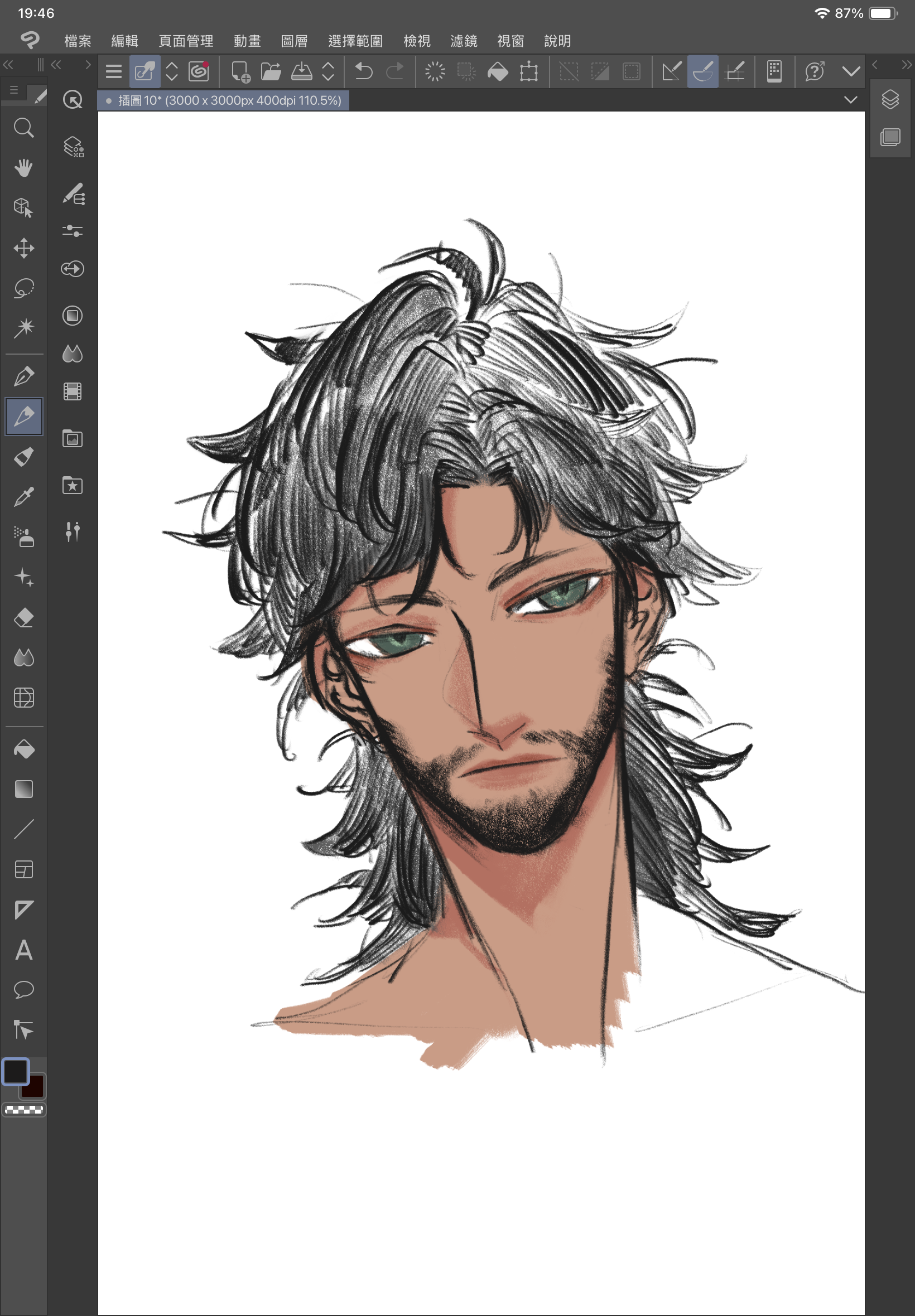Viewport: 915px width, 1316px height.
Task: Expand the command bar overflow chevron
Action: click(x=851, y=71)
